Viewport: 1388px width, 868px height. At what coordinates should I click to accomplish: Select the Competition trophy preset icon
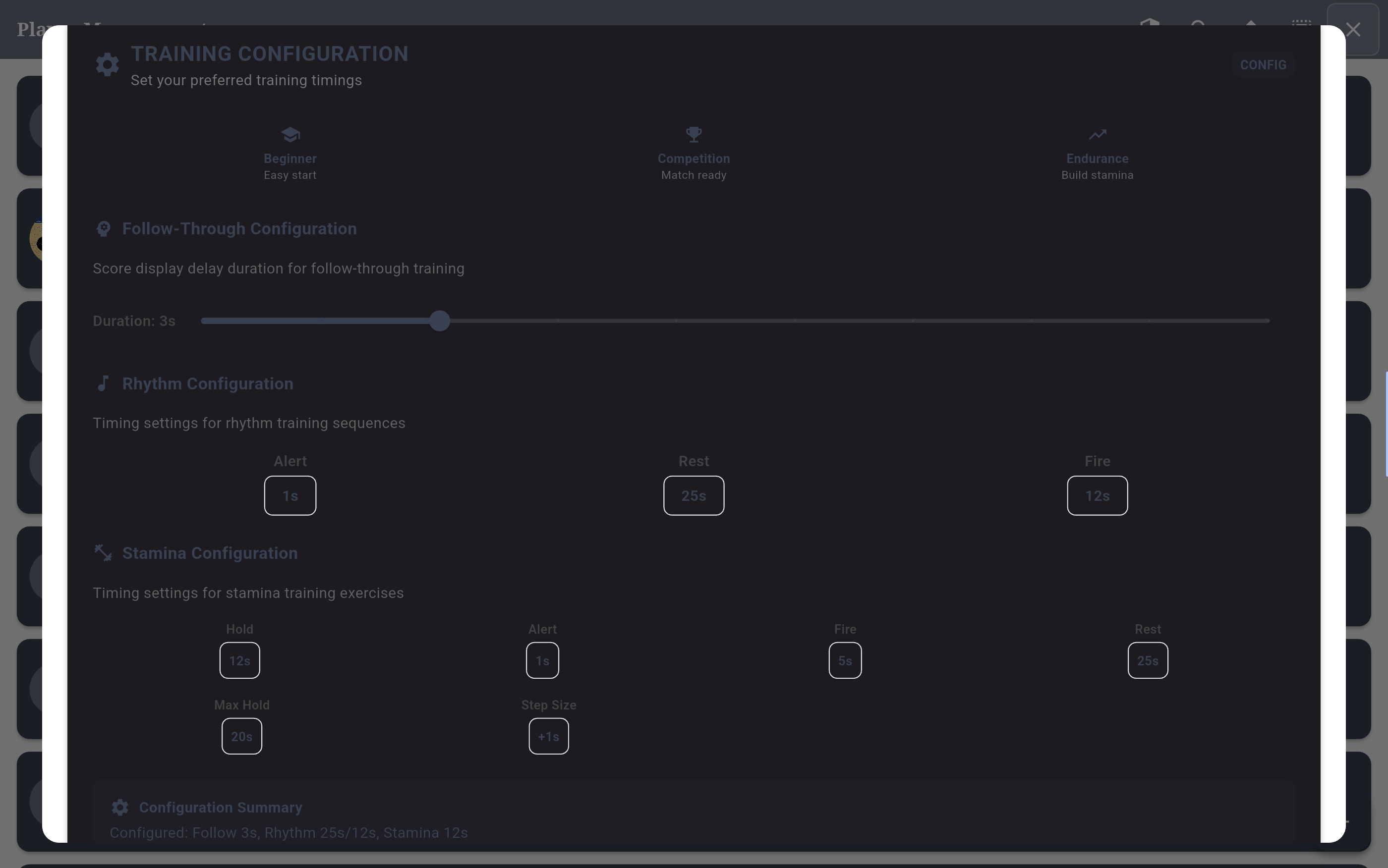pos(694,135)
